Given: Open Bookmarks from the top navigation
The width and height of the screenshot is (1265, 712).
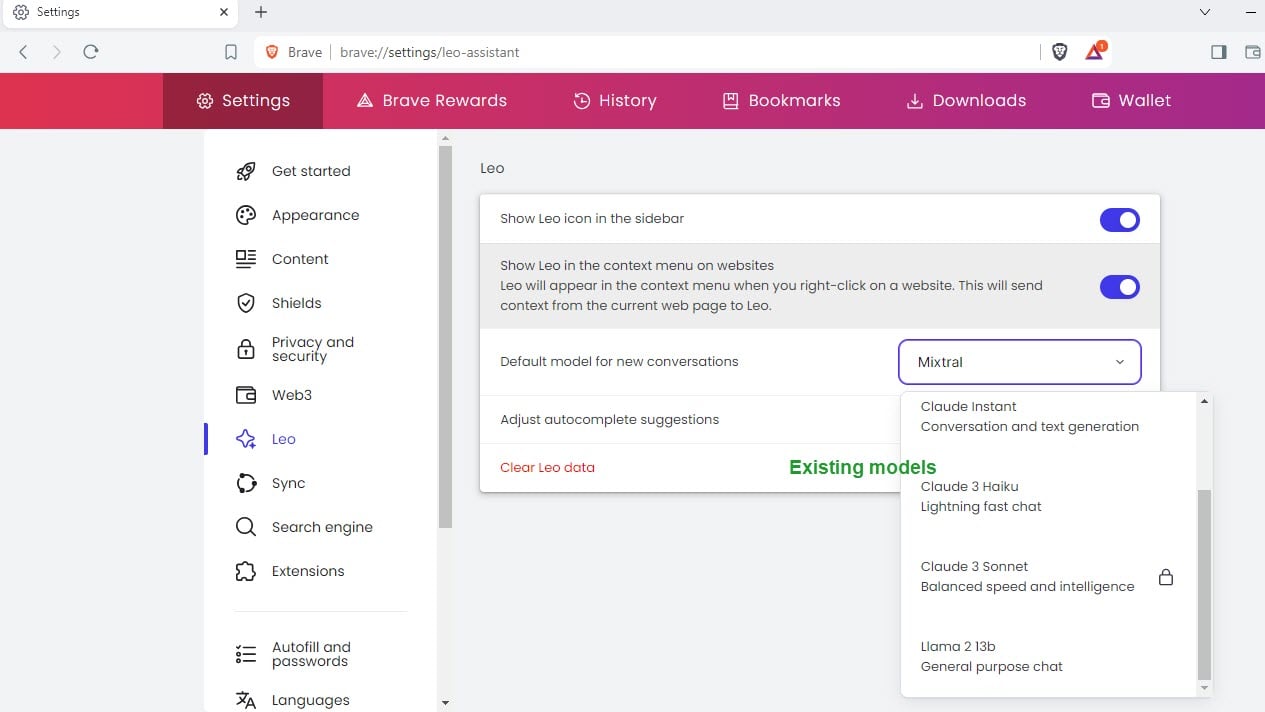Looking at the screenshot, I should pos(781,101).
